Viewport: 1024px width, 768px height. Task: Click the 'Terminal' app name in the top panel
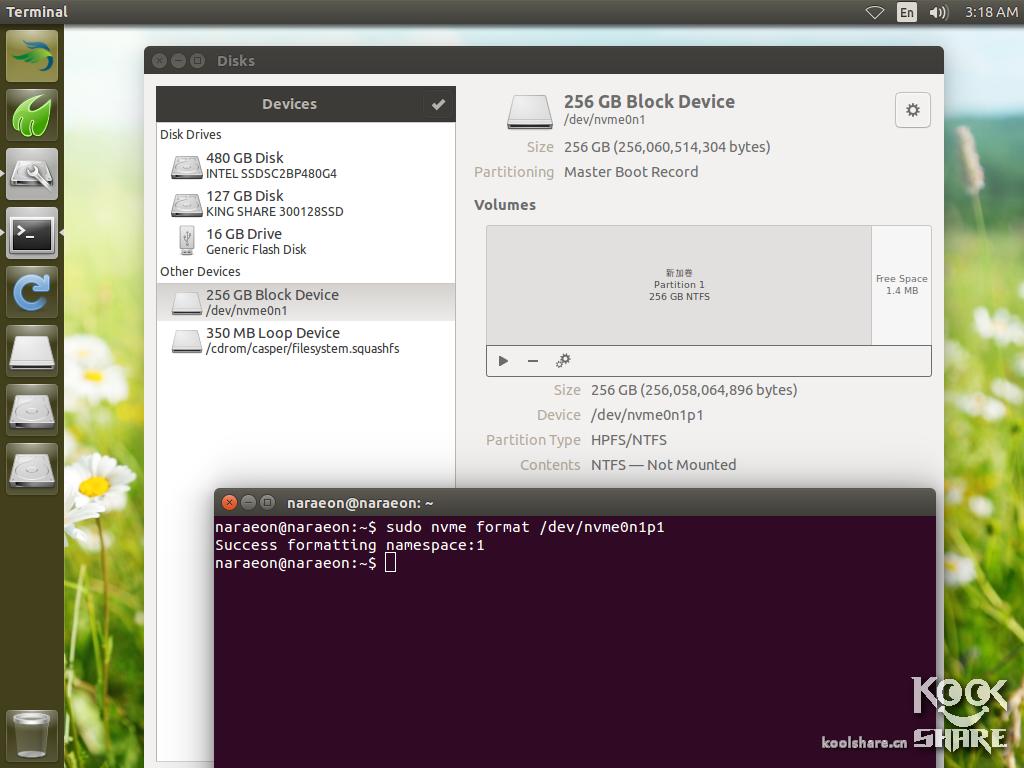[x=37, y=12]
